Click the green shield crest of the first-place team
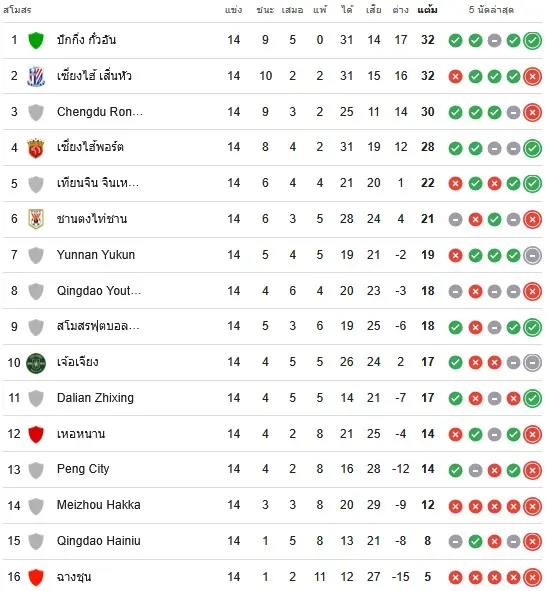The image size is (550, 591). (36, 40)
